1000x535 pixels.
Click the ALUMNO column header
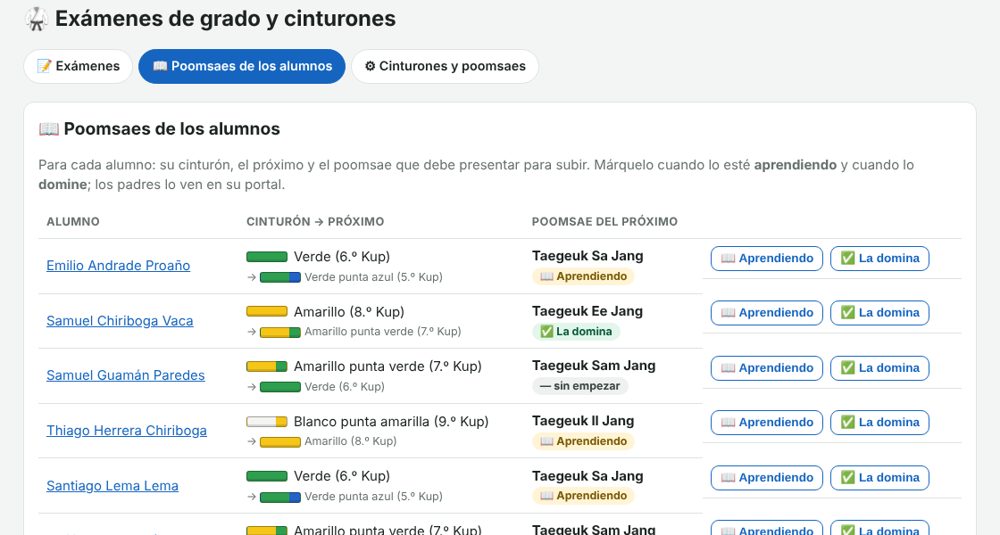[73, 222]
